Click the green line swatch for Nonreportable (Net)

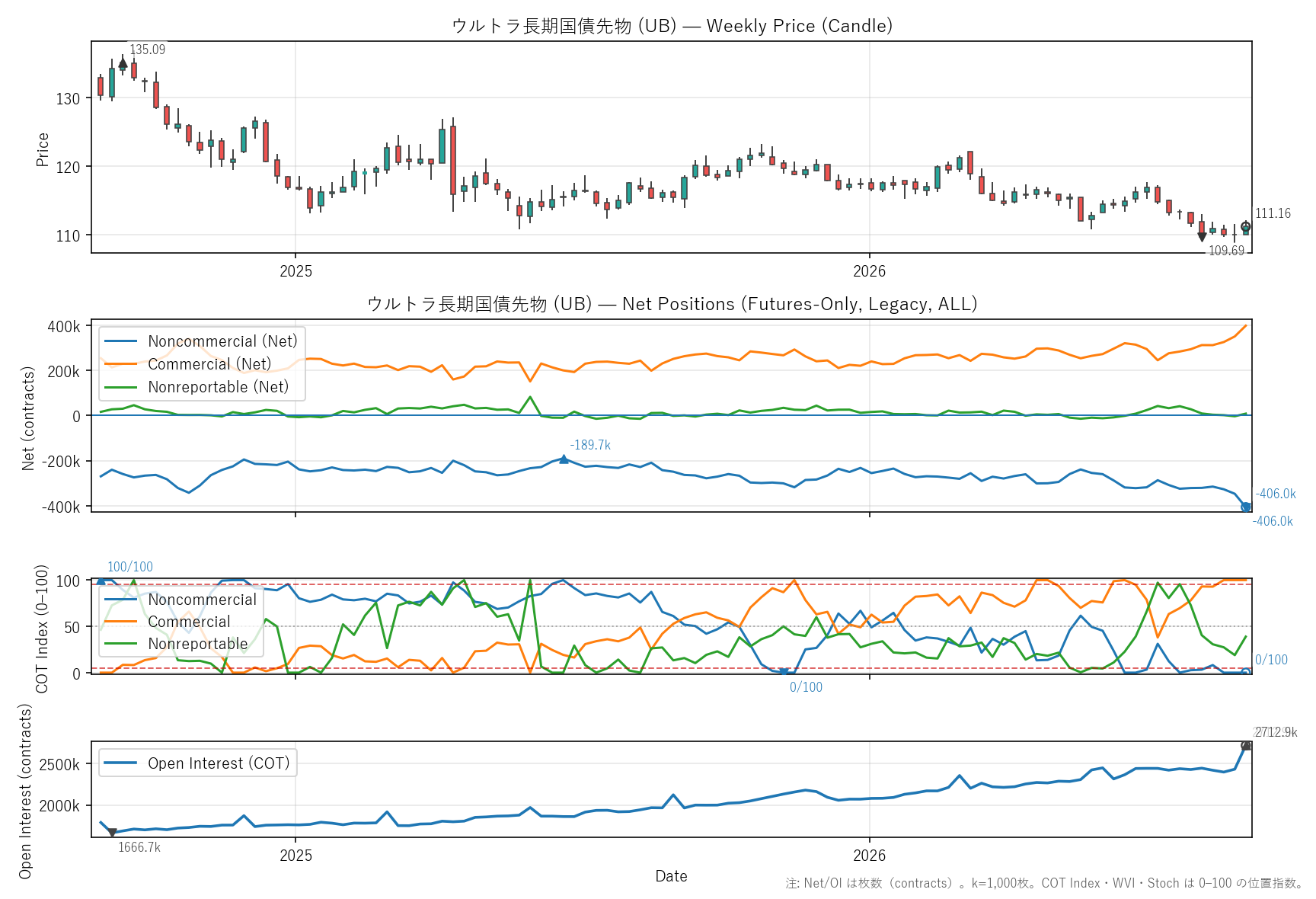point(121,387)
